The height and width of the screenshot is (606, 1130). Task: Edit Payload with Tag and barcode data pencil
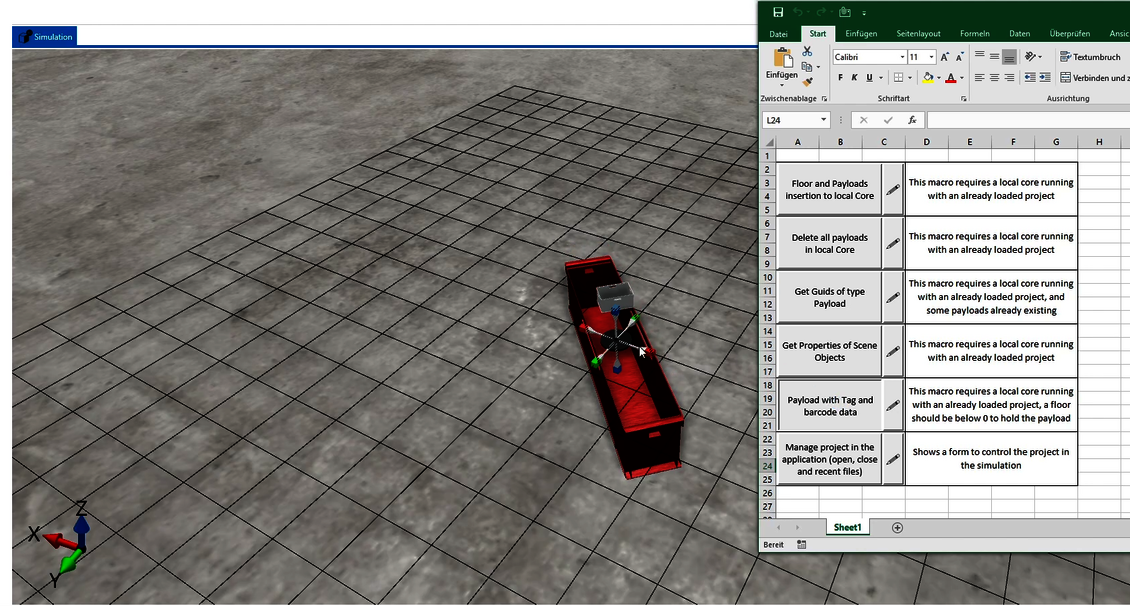893,406
